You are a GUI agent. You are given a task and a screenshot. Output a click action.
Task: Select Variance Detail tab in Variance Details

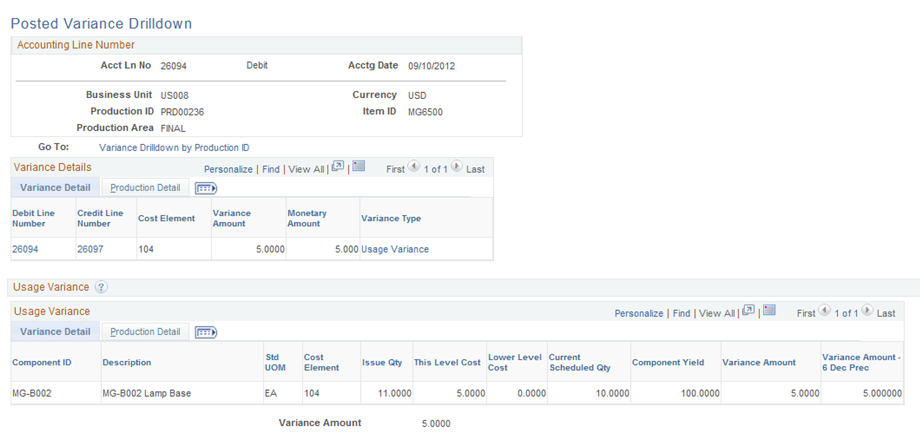click(55, 188)
